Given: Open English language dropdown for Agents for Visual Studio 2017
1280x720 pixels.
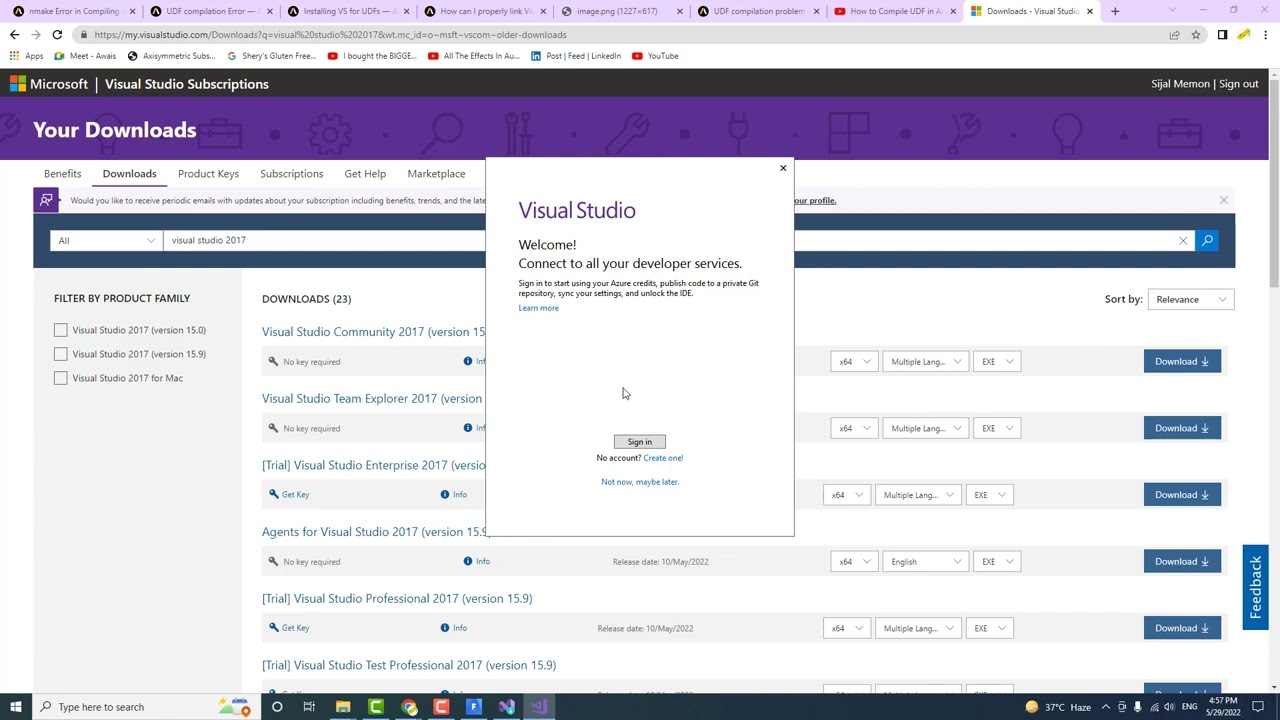Looking at the screenshot, I should coord(926,562).
